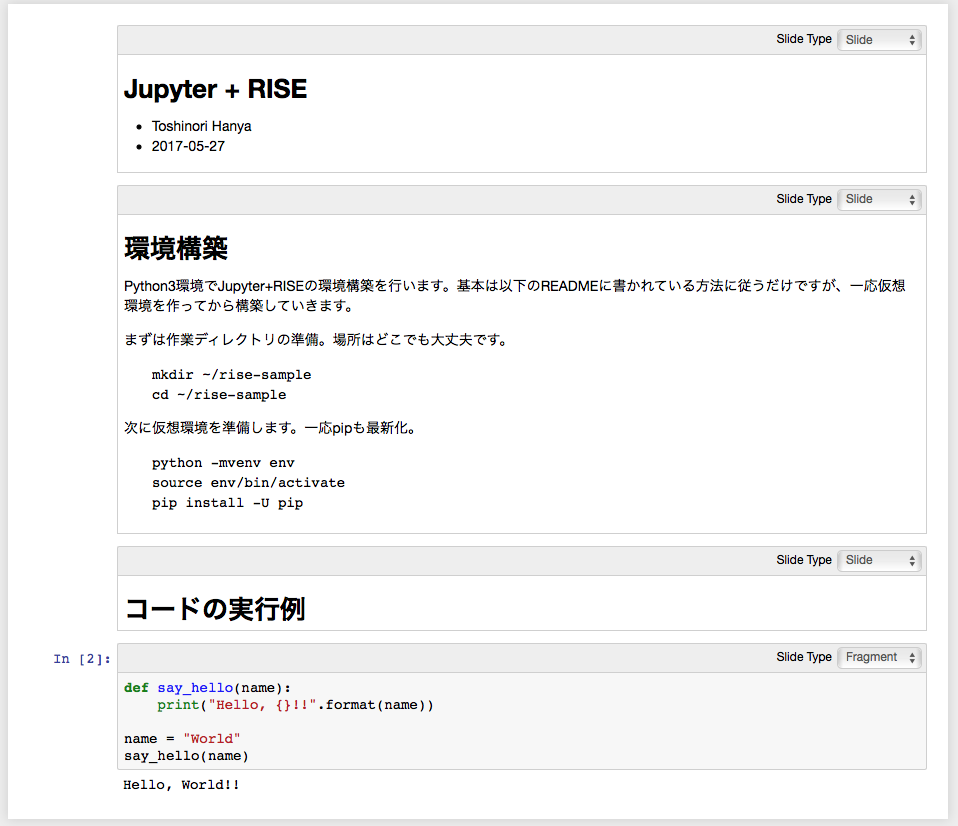Click the source env/bin/activate line
This screenshot has width=958, height=826.
[x=248, y=483]
